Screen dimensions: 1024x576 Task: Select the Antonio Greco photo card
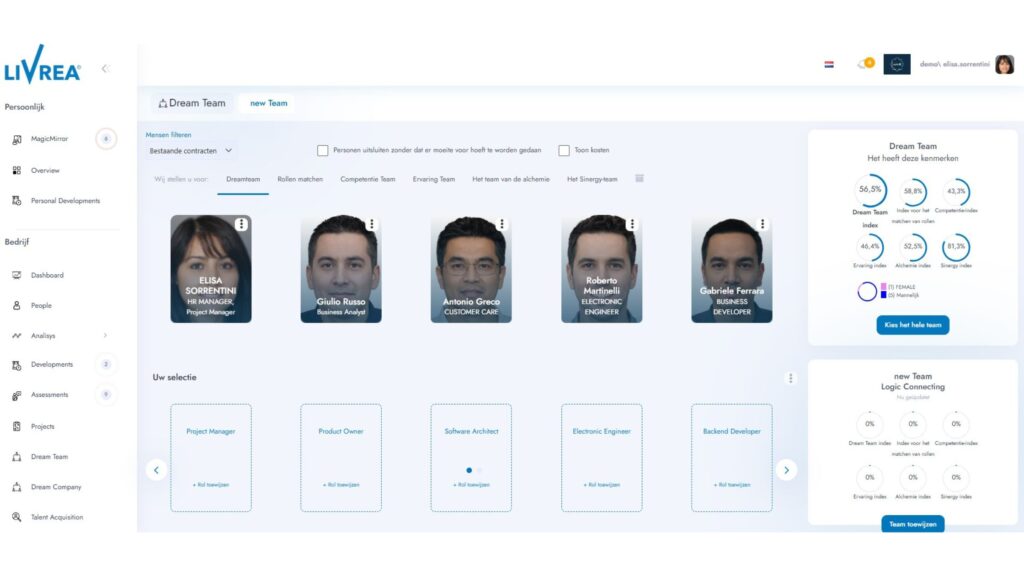tap(471, 268)
